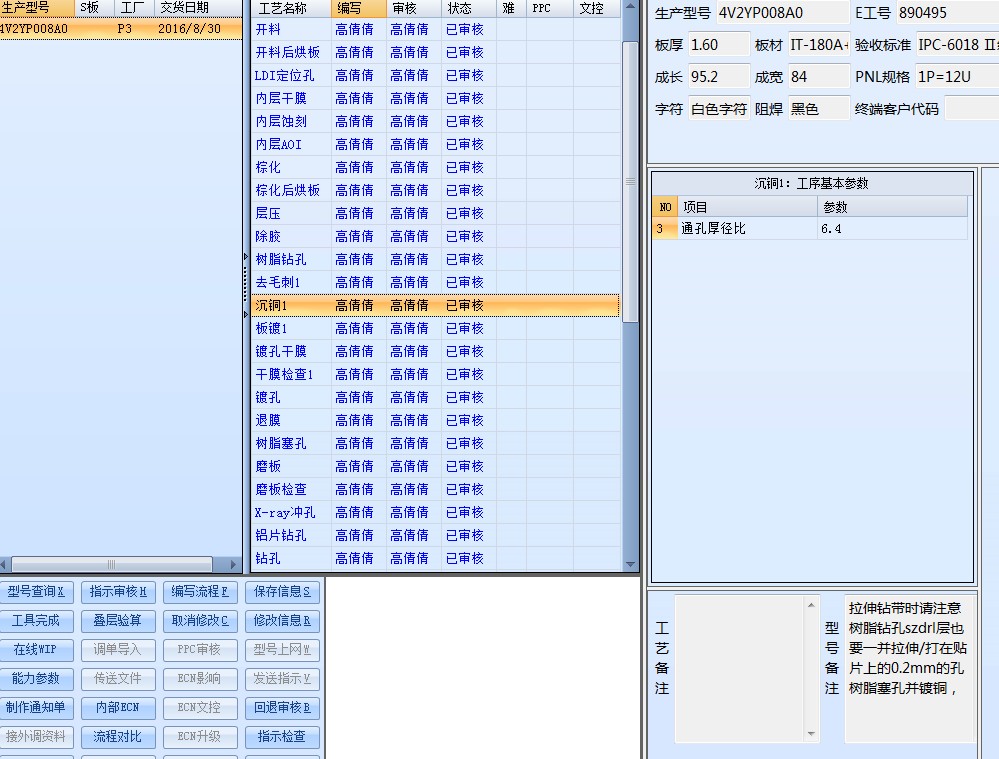
Task: Click down arrow in 工艺备注 text box scrollbar
Action: pos(811,734)
